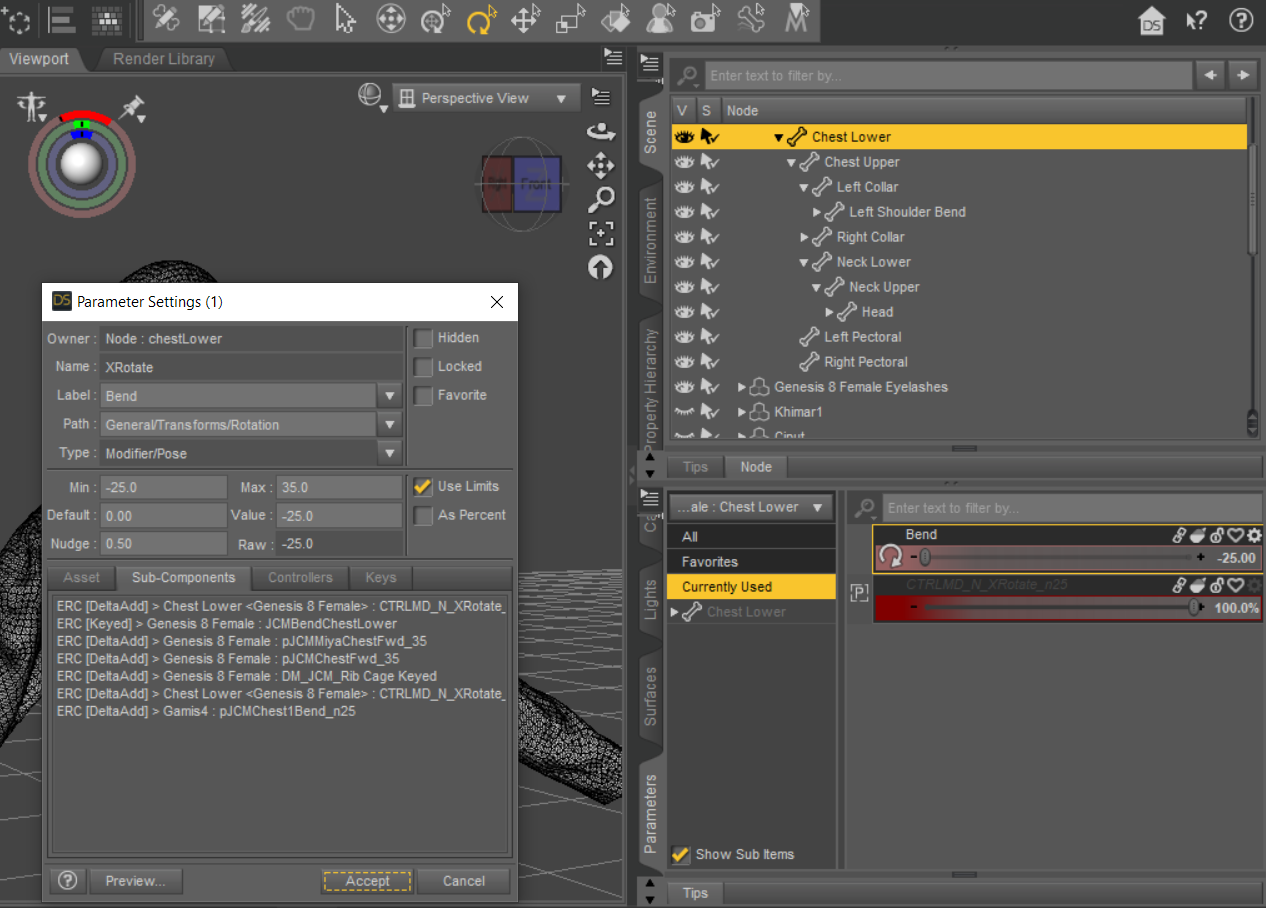Click the dialog question mark help button
The height and width of the screenshot is (908, 1266).
click(67, 881)
